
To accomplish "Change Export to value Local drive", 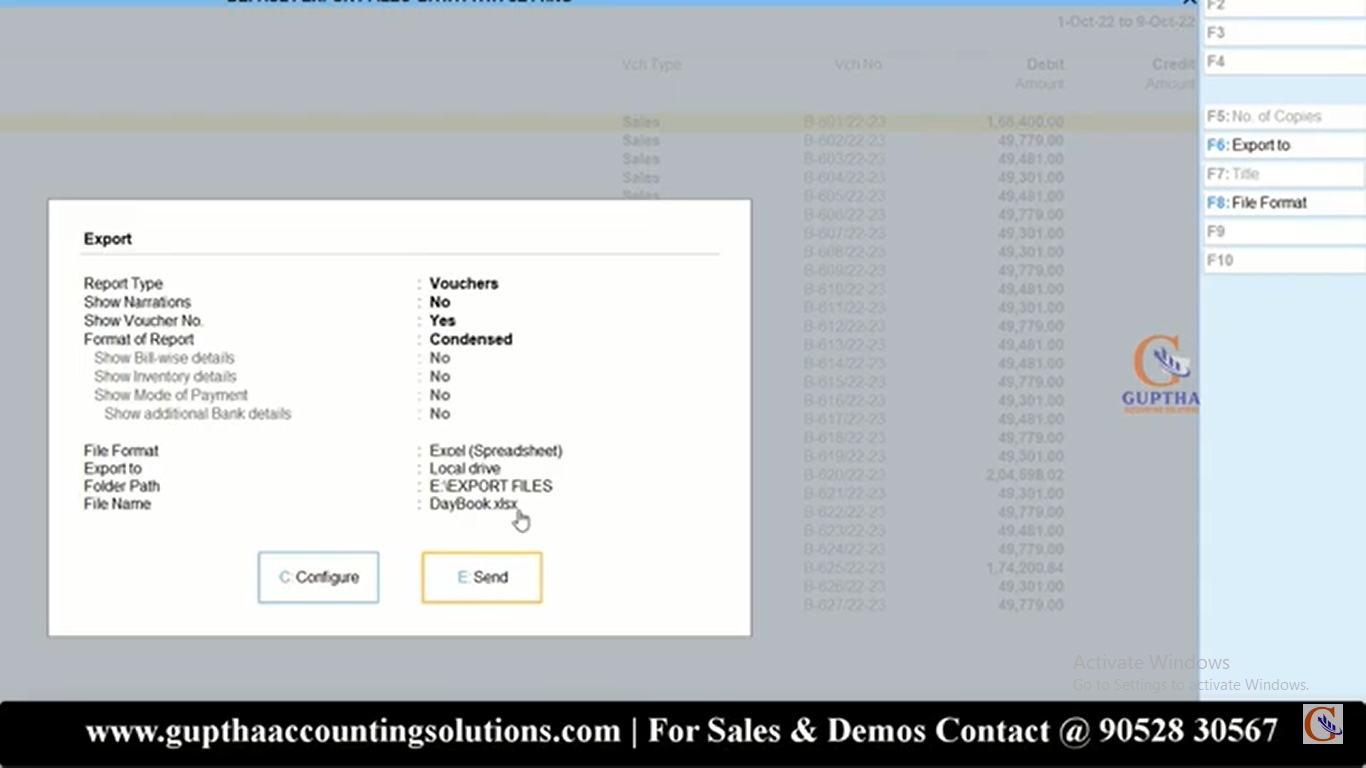I will [x=465, y=468].
